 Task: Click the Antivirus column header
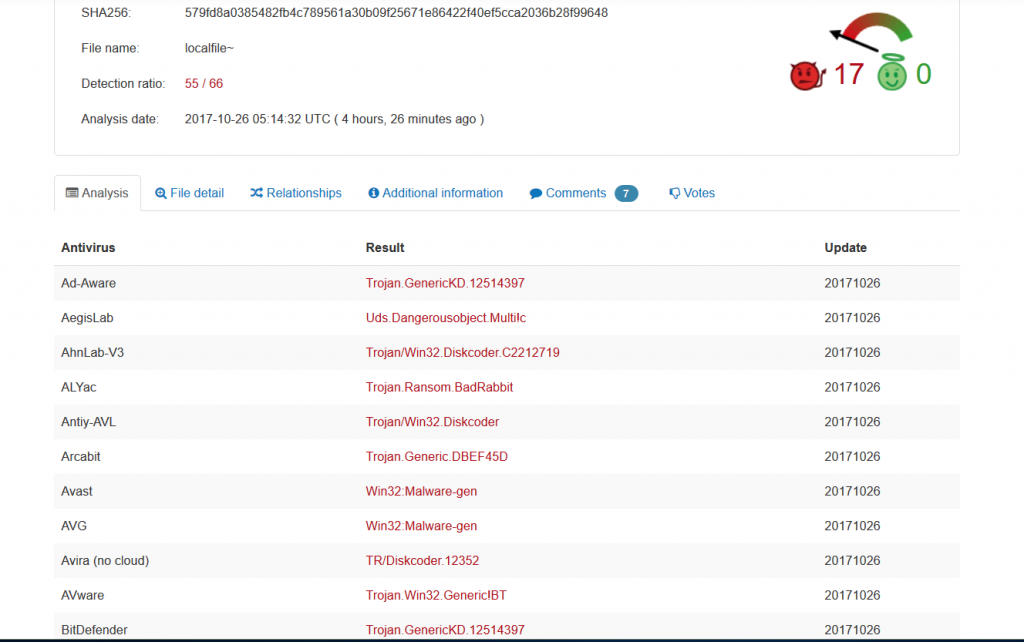tap(88, 248)
